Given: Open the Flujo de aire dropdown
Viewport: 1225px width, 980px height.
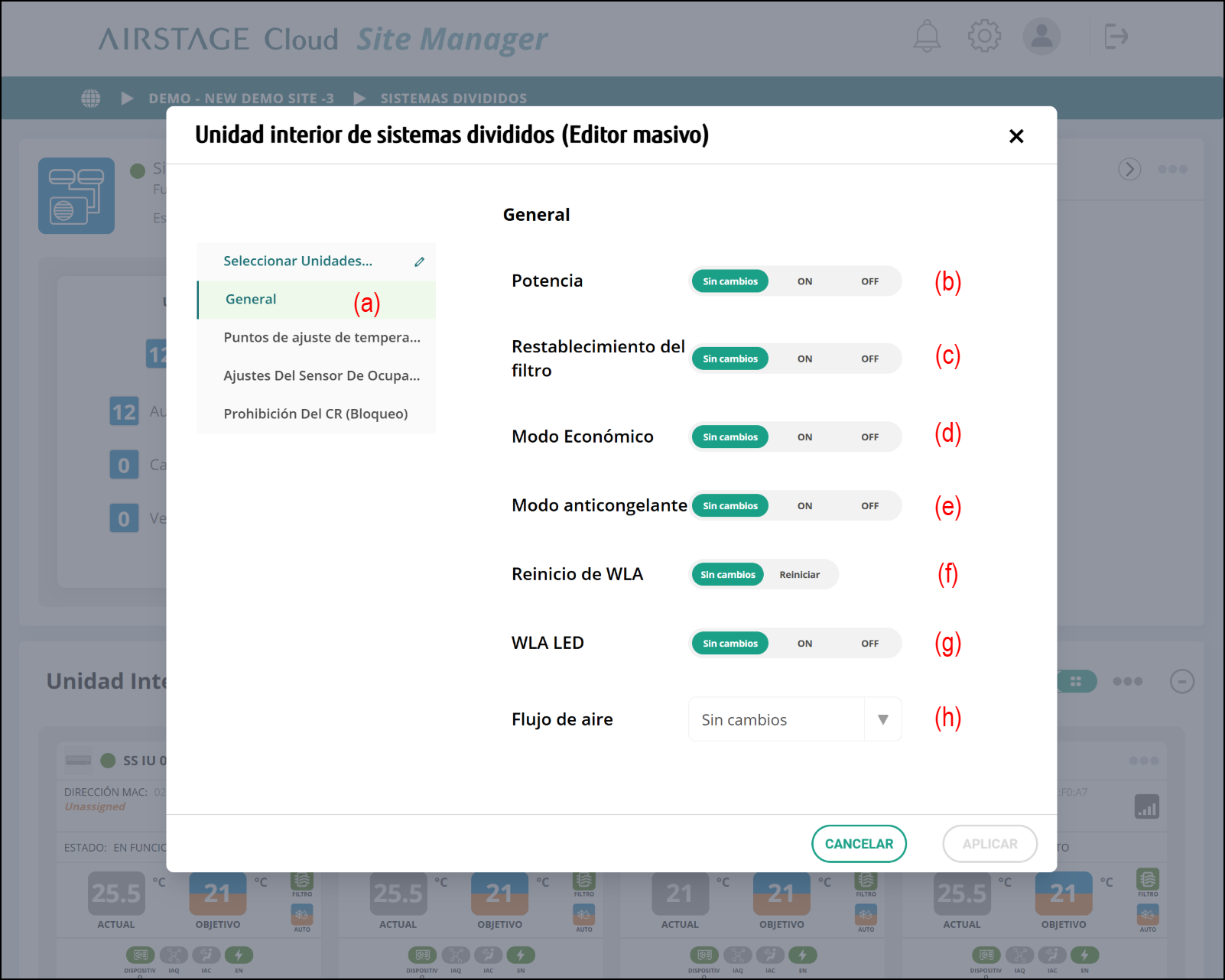Looking at the screenshot, I should [x=794, y=719].
